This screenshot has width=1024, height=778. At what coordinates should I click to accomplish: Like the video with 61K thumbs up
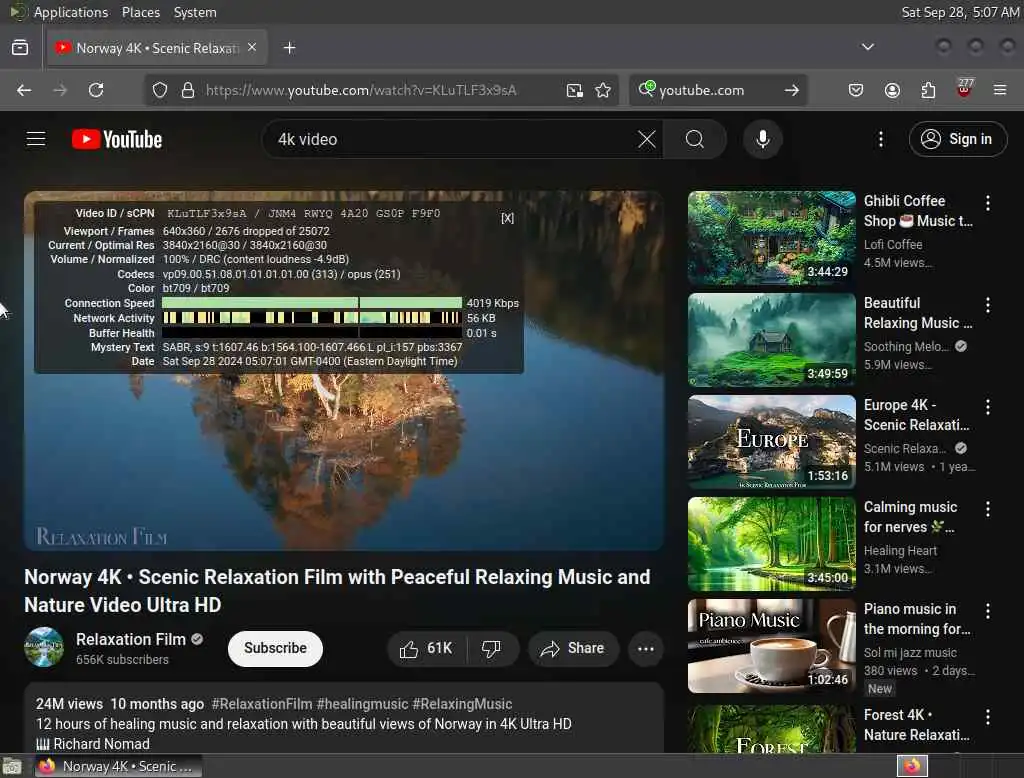tap(426, 649)
